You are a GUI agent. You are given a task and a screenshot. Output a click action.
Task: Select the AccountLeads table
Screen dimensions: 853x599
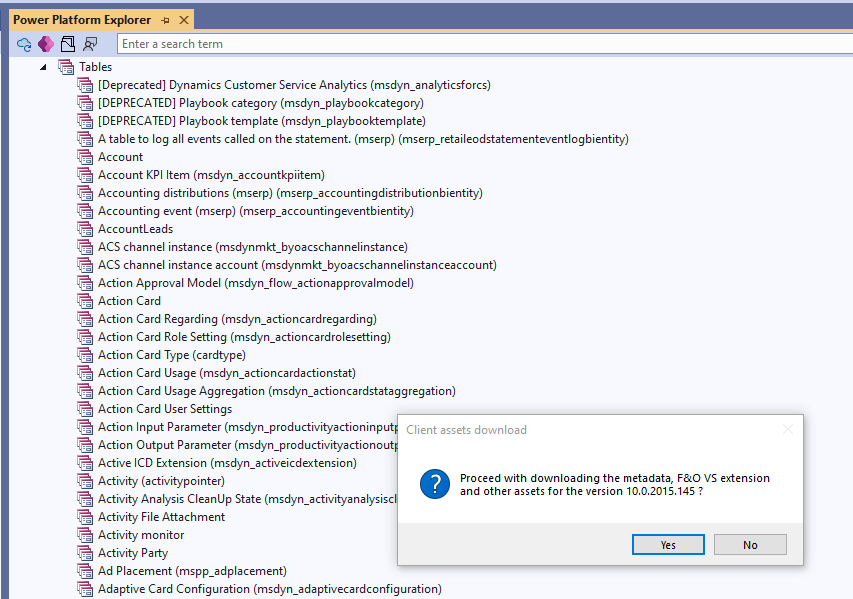tap(135, 229)
